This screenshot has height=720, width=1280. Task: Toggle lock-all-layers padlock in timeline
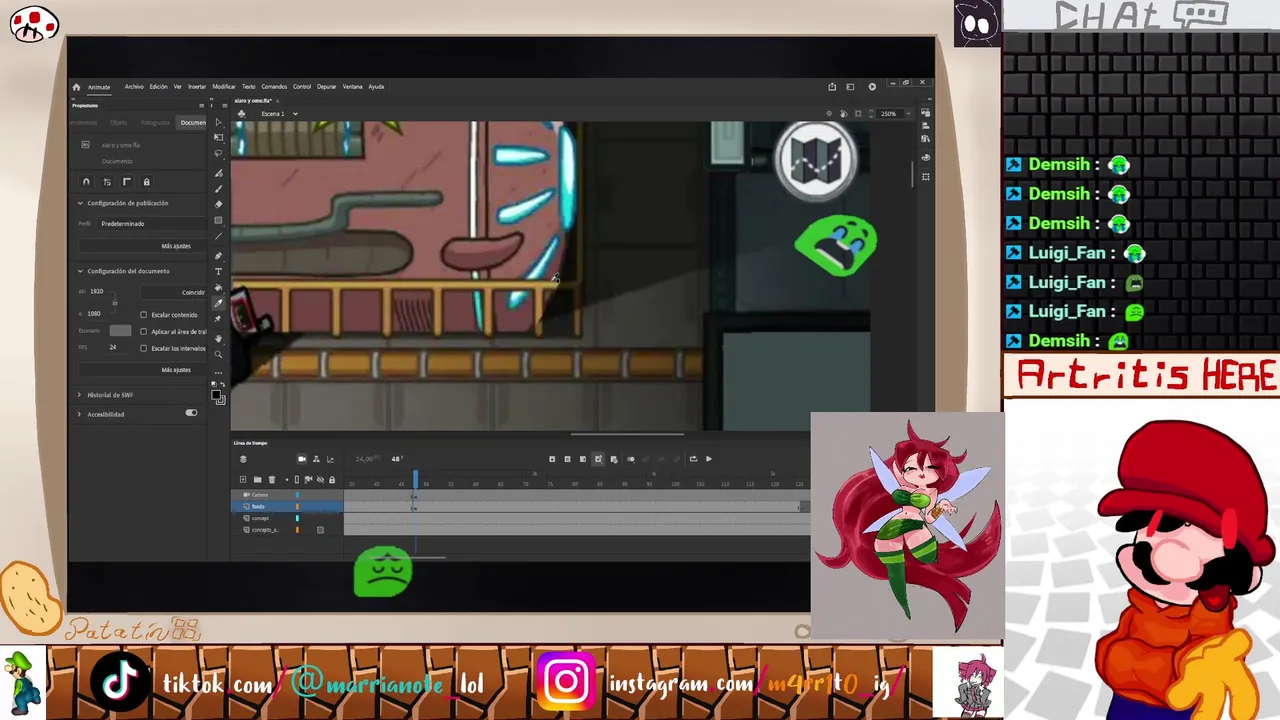click(x=332, y=480)
